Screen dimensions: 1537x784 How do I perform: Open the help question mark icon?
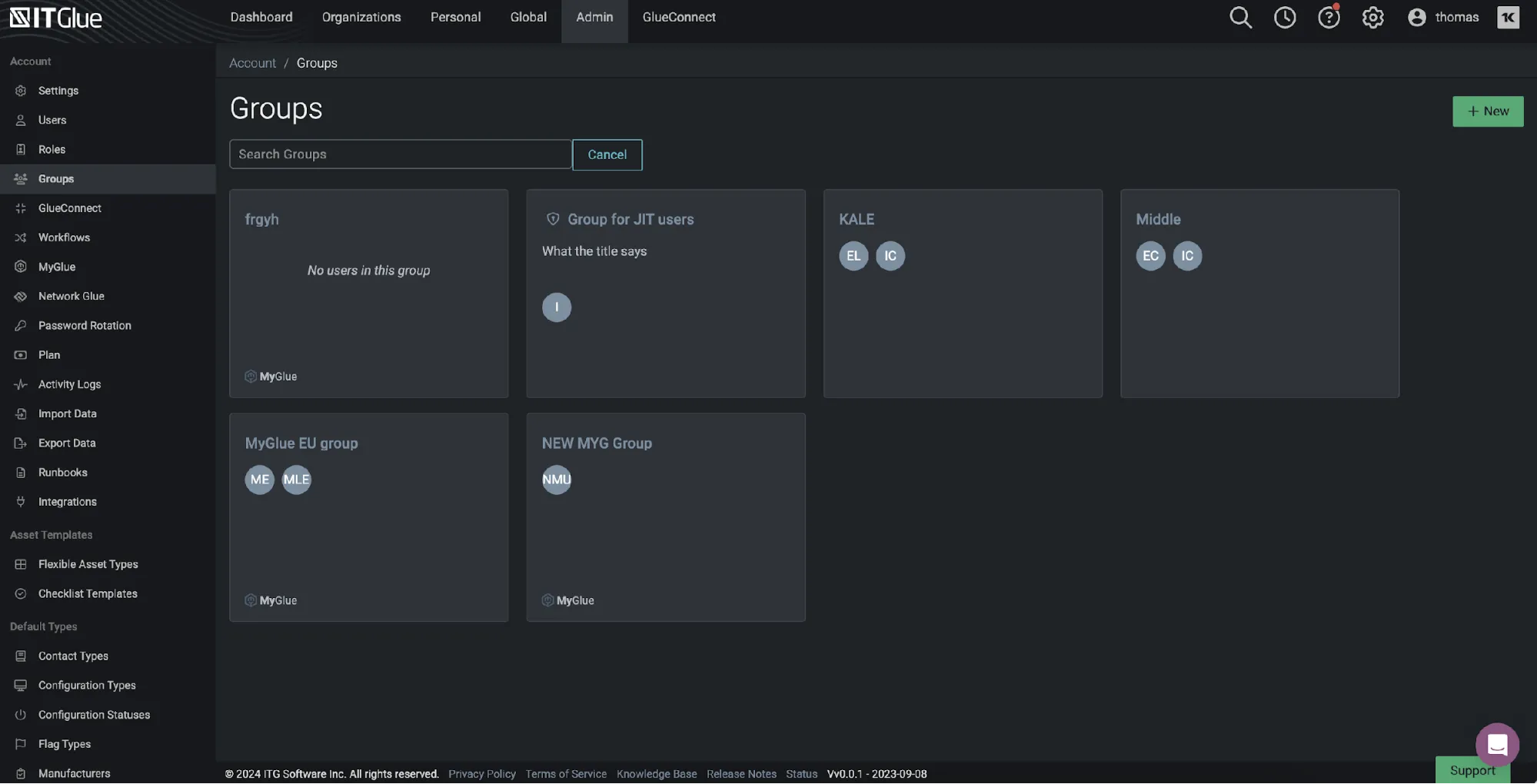pos(1328,18)
